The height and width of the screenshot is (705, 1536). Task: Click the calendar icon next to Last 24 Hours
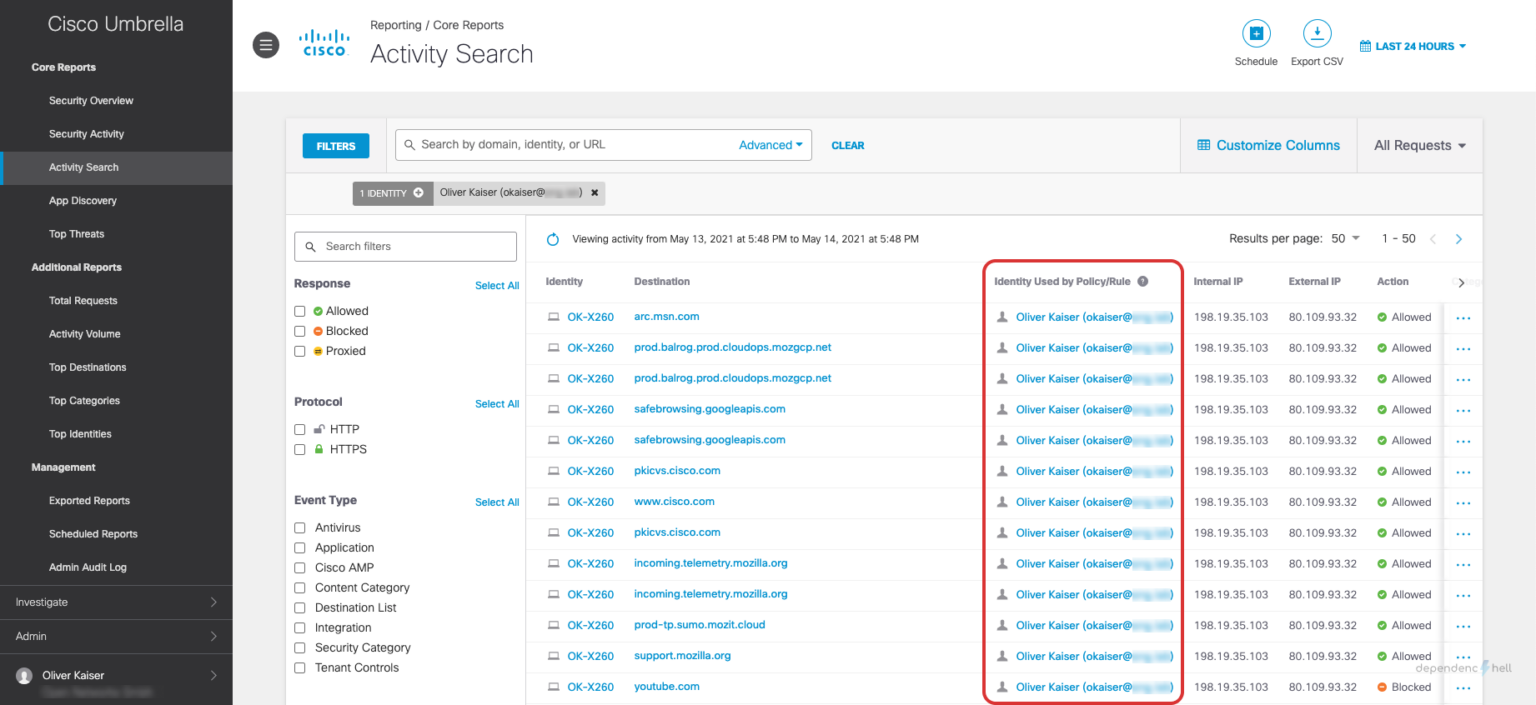(1367, 46)
